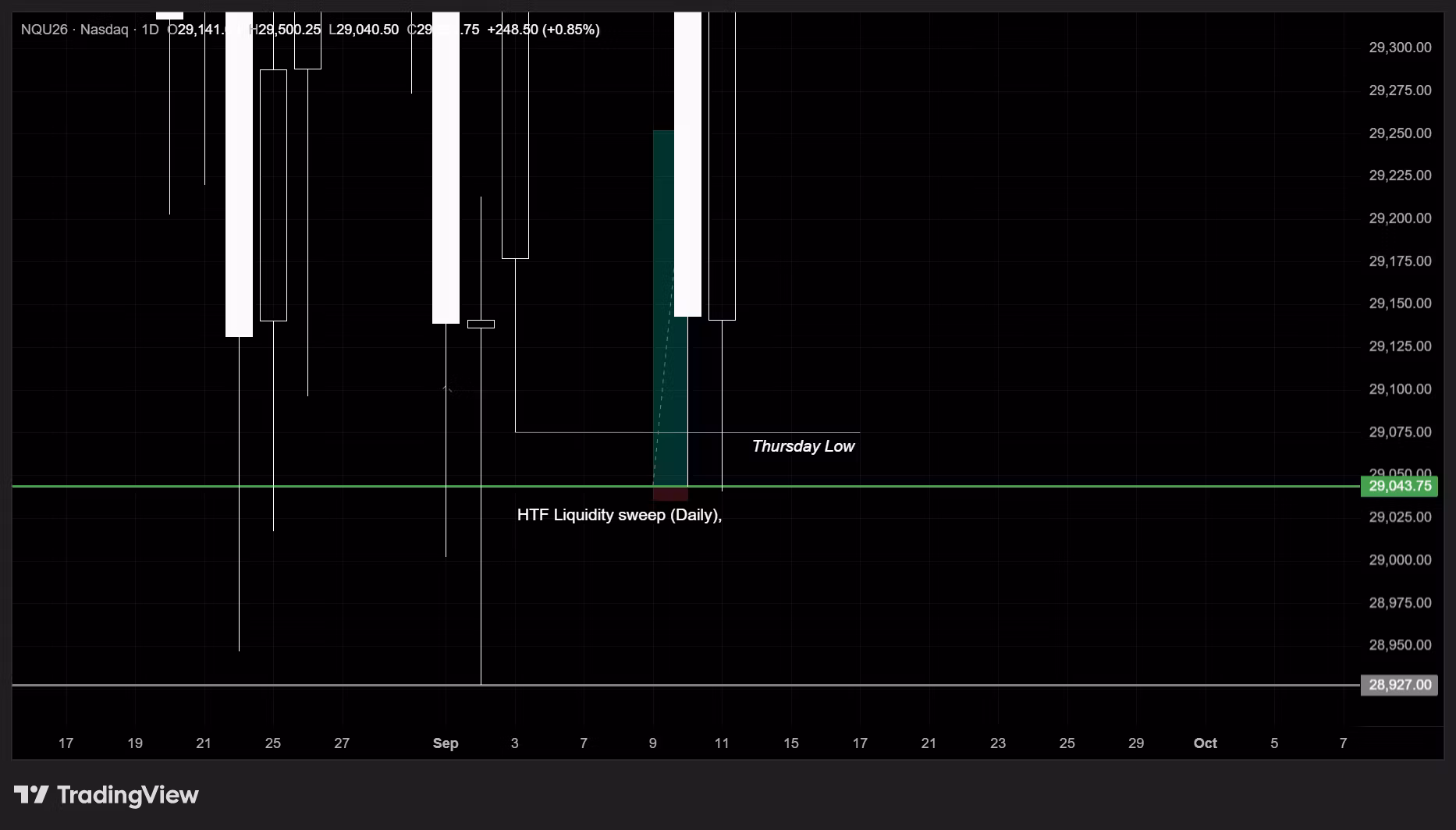Image resolution: width=1456 pixels, height=830 pixels.
Task: Click the L29,040.50 low value
Action: [364, 30]
